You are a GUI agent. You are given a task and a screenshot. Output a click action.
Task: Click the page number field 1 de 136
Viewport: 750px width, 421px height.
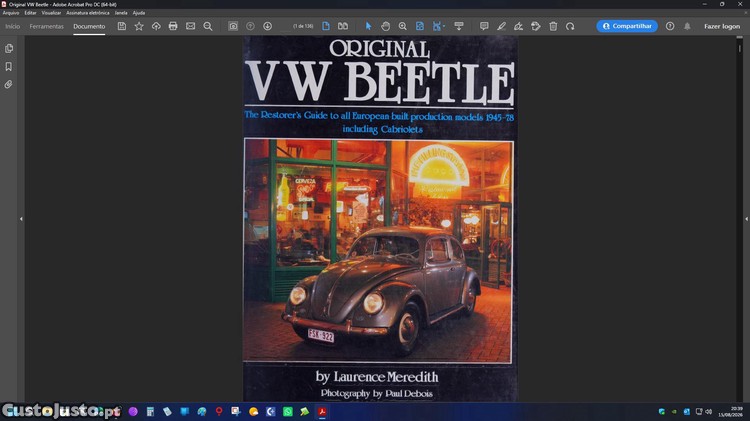point(303,26)
